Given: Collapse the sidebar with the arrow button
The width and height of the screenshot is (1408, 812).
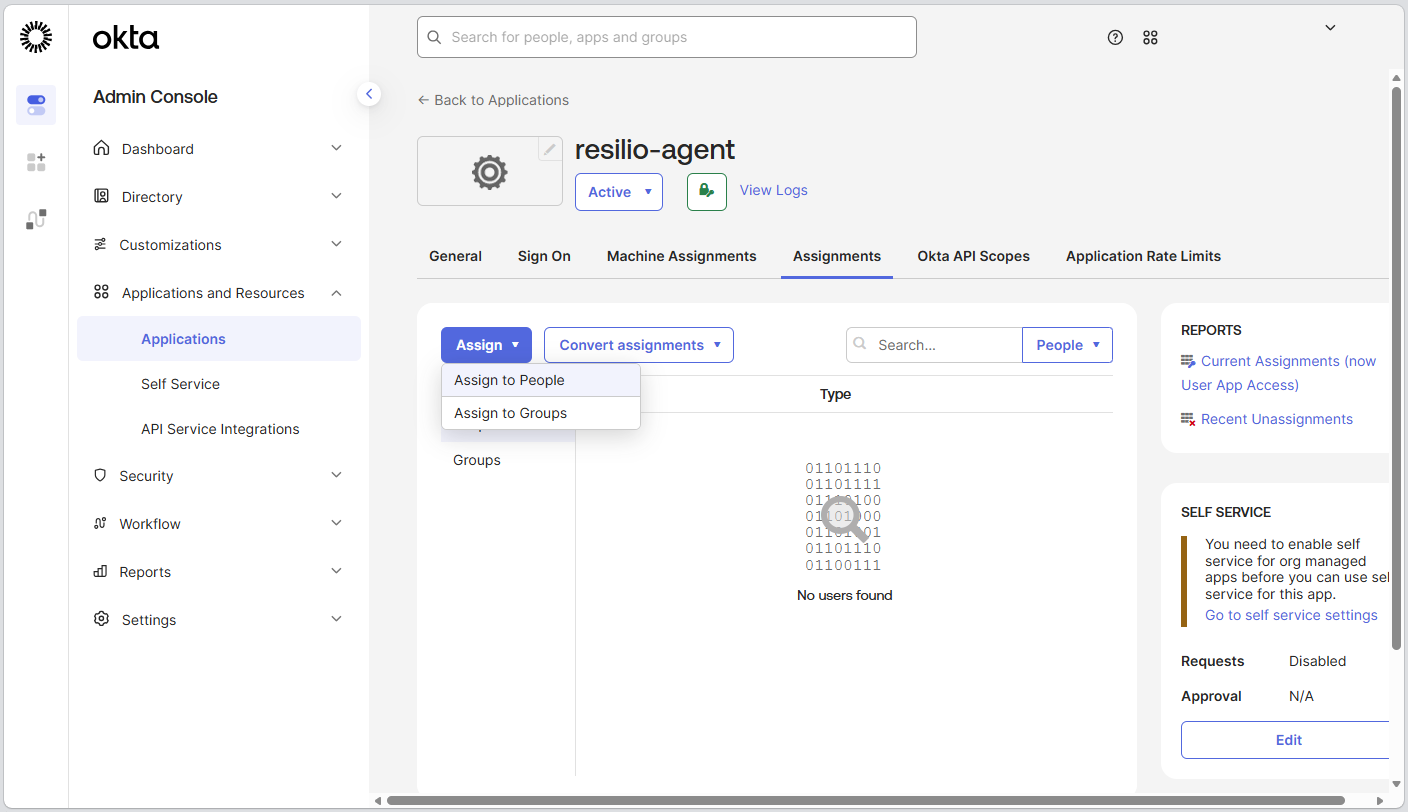Looking at the screenshot, I should [369, 94].
